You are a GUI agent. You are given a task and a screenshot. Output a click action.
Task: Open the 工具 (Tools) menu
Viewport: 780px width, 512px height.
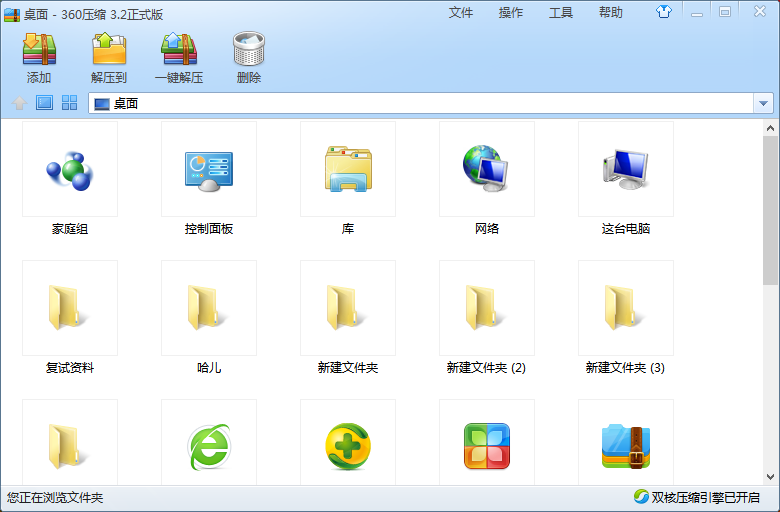[x=561, y=12]
